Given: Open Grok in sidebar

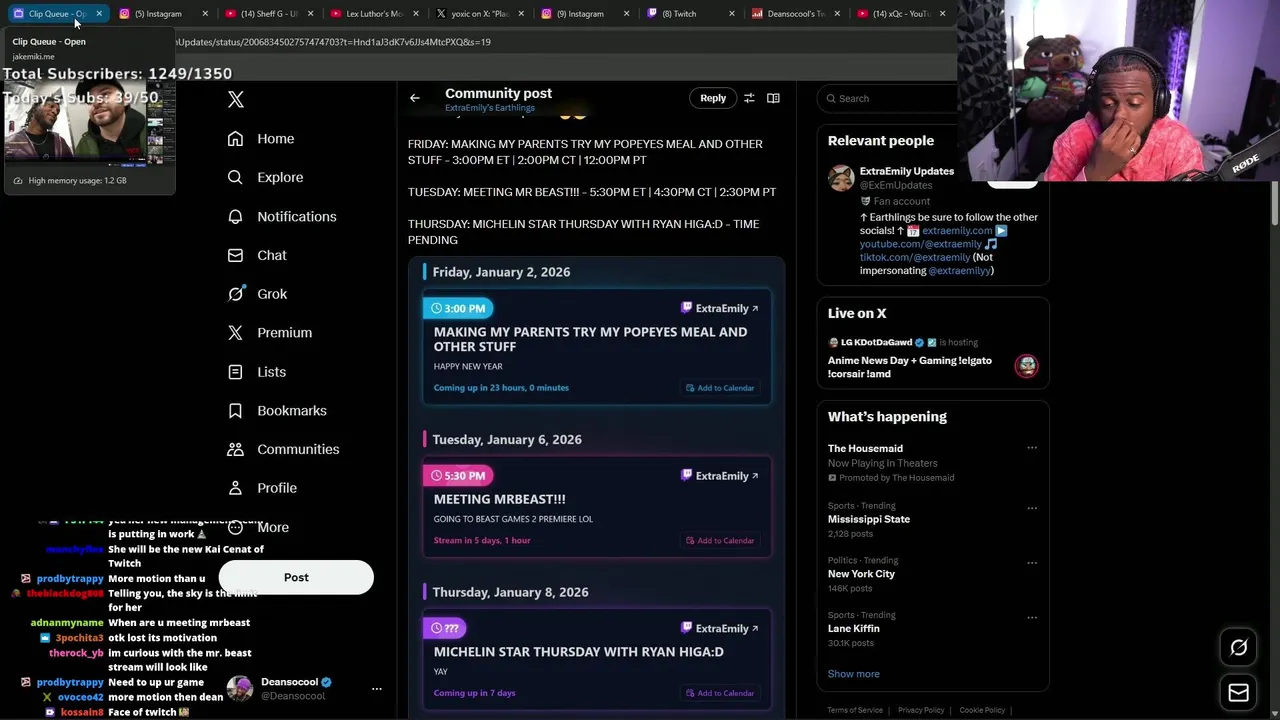Looking at the screenshot, I should click(x=258, y=294).
